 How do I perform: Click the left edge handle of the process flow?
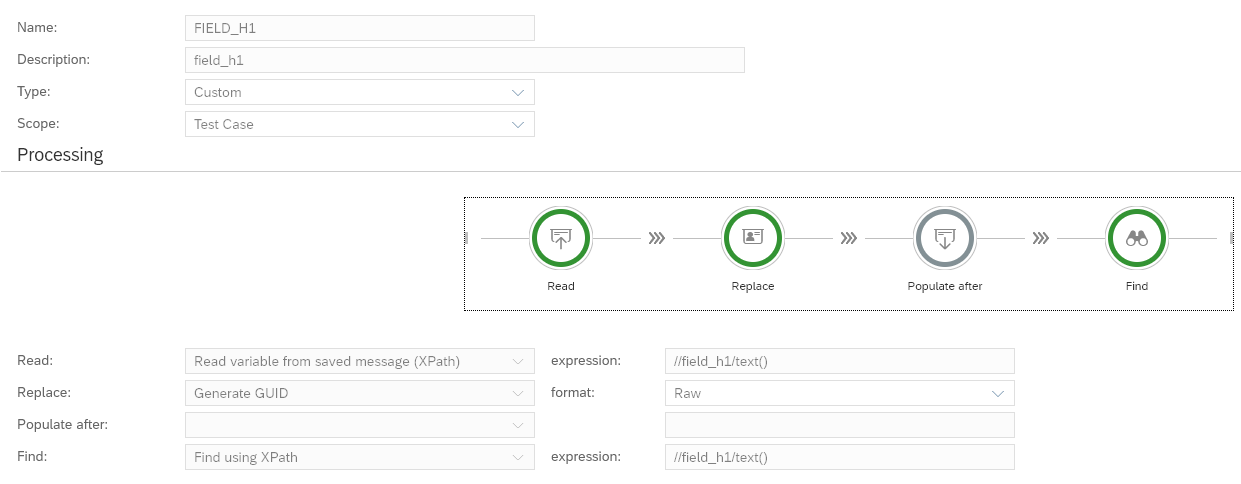[x=466, y=238]
